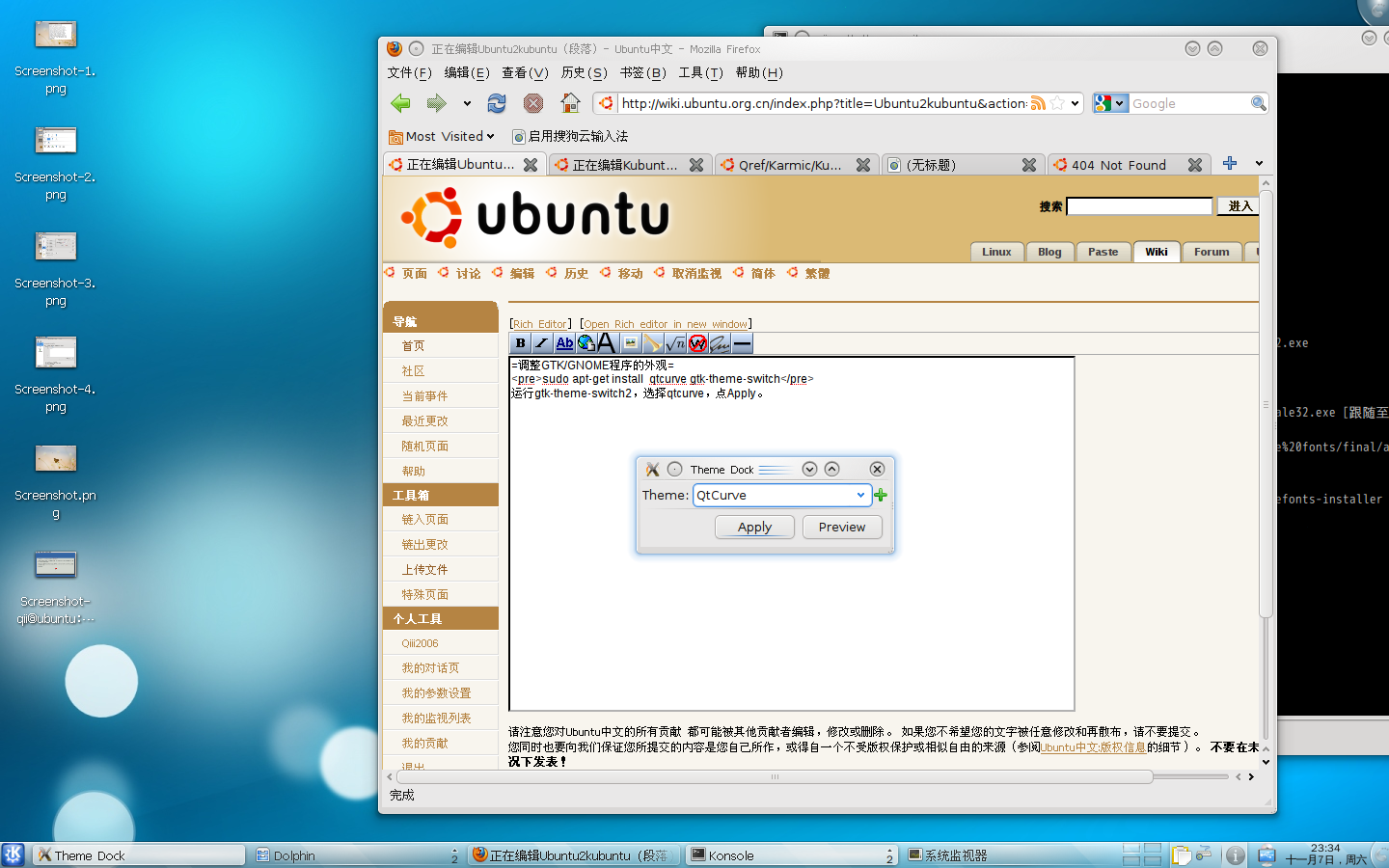Go forward with Firefox forward arrow
The height and width of the screenshot is (868, 1389).
(437, 103)
